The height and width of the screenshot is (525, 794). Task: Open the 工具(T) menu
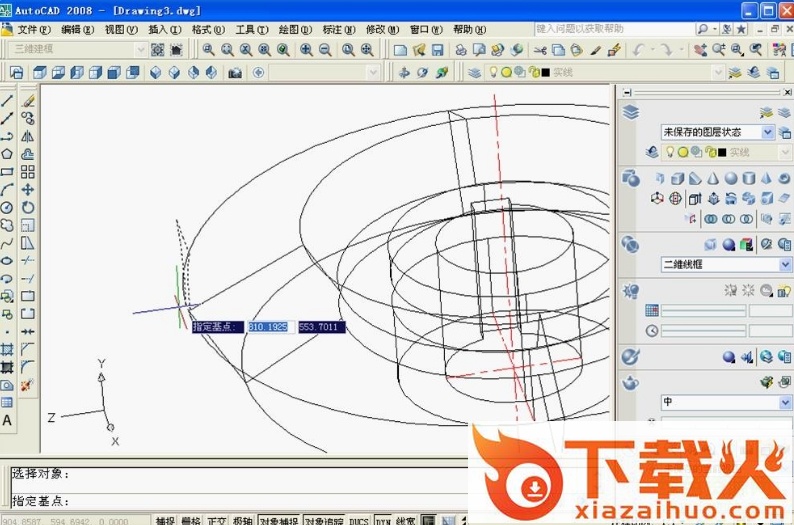252,29
